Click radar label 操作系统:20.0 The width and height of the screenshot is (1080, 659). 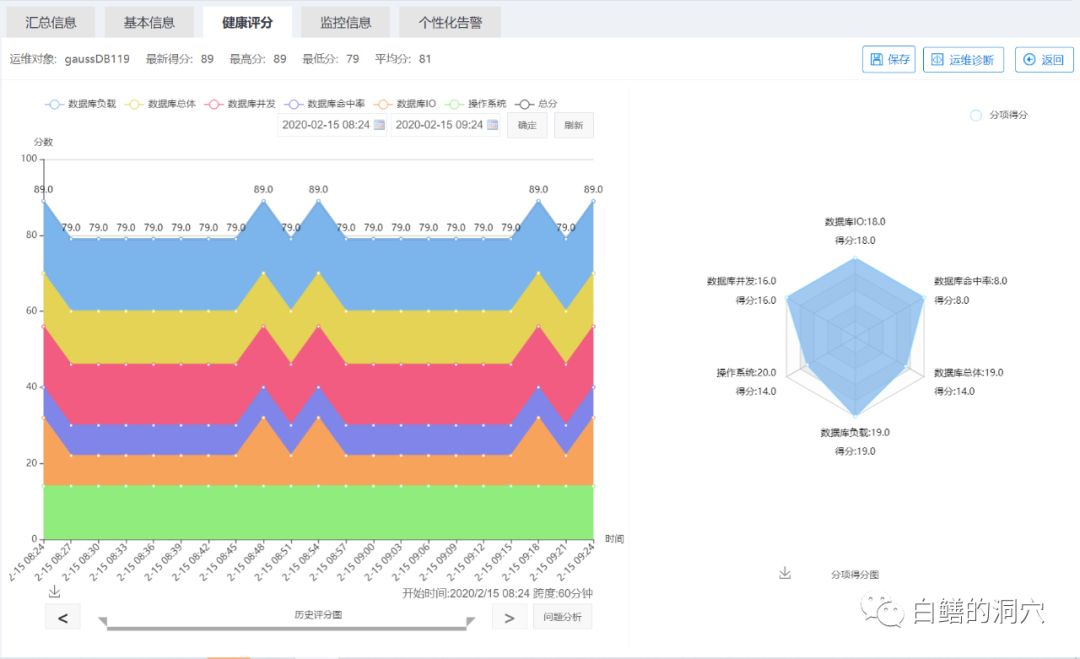click(746, 373)
